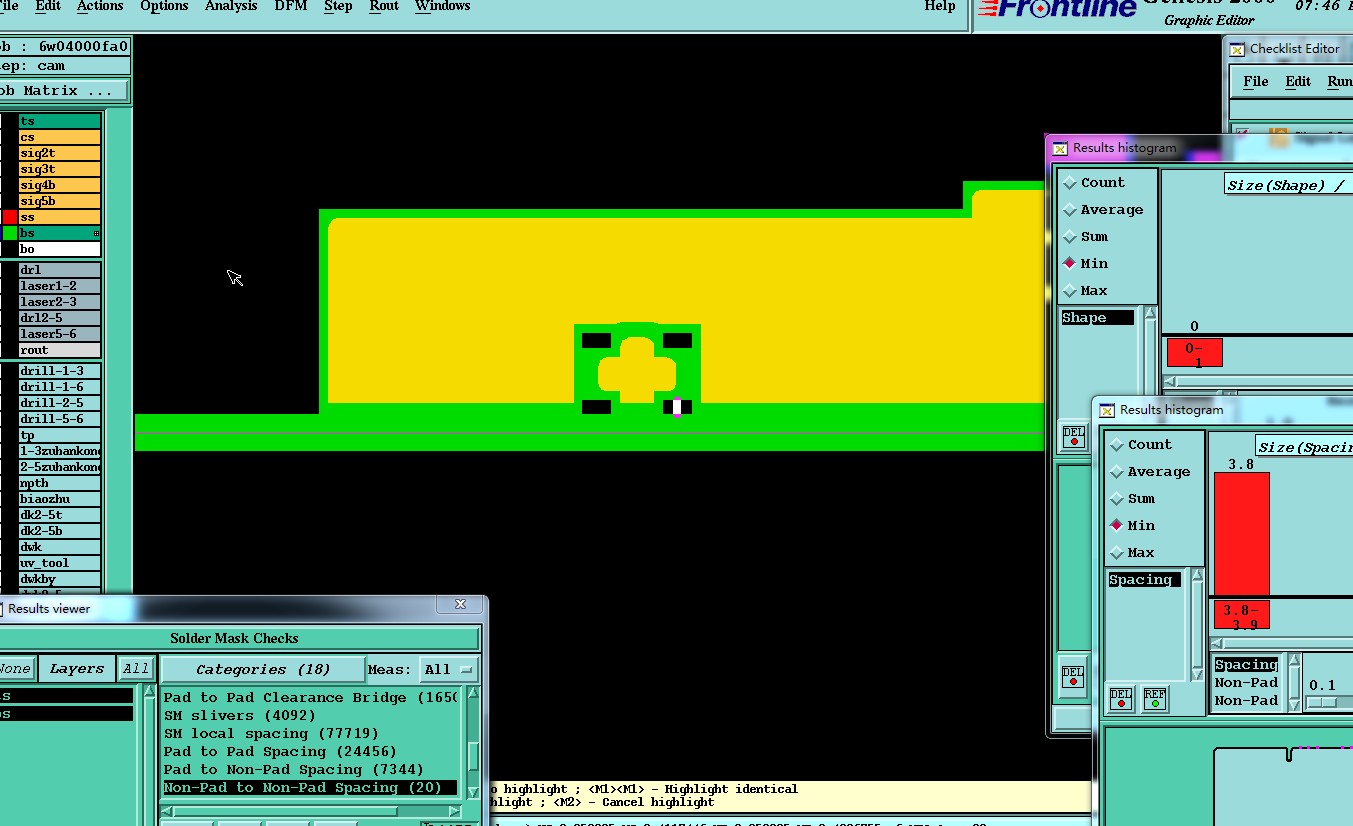1353x826 pixels.
Task: Select the sig2t layer row
Action: [x=60, y=153]
